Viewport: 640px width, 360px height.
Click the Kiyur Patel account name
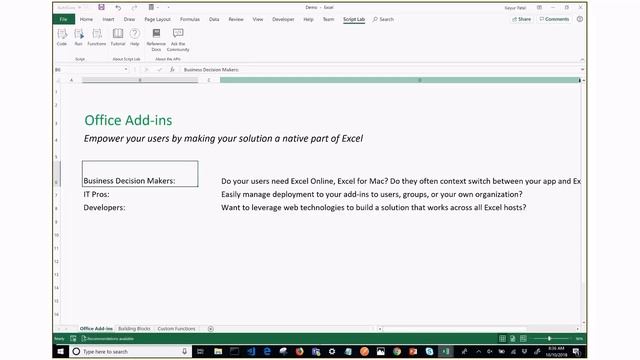click(515, 8)
